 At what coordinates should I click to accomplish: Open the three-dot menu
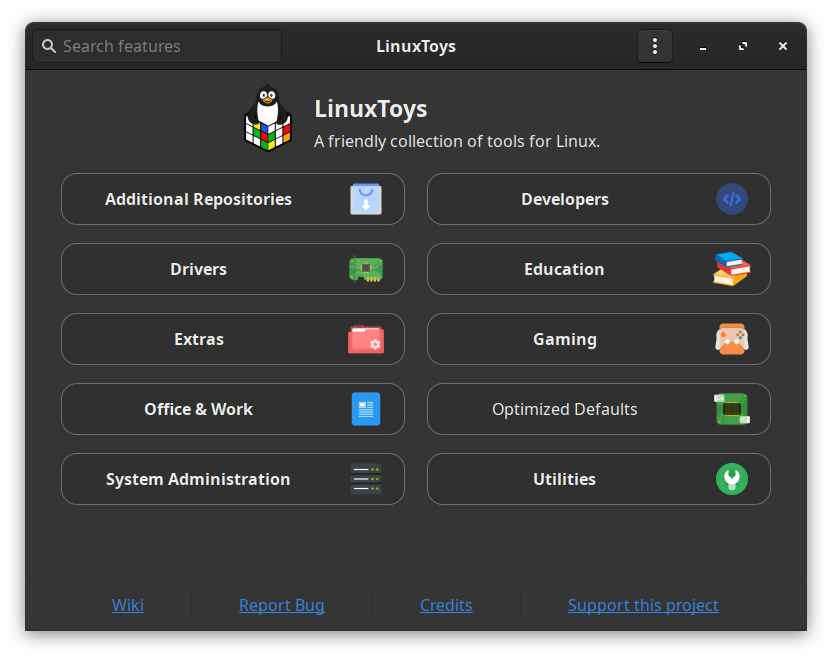pyautogui.click(x=655, y=46)
